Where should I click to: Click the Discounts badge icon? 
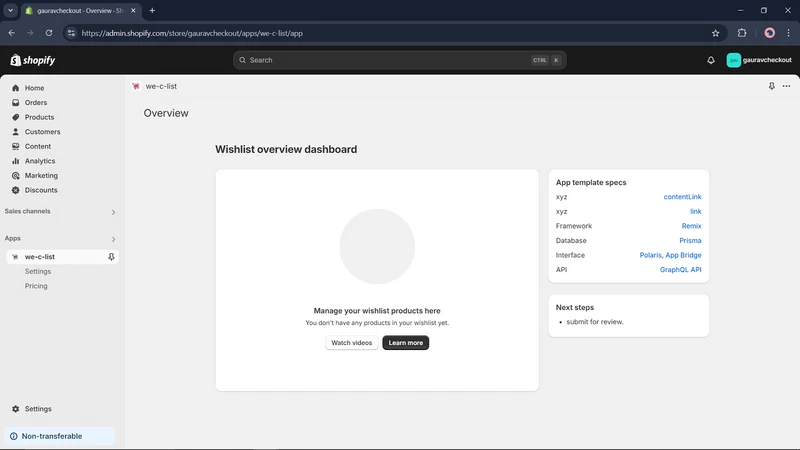point(16,190)
